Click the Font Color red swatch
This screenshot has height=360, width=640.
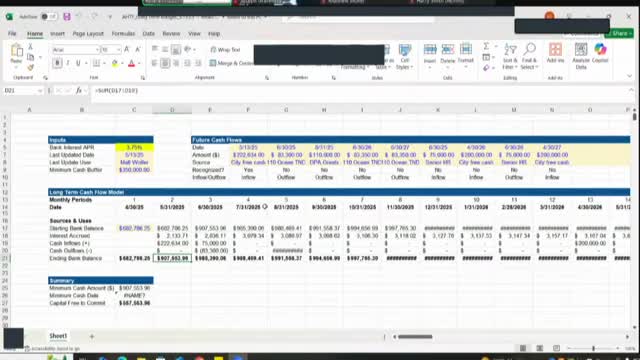(131, 64)
